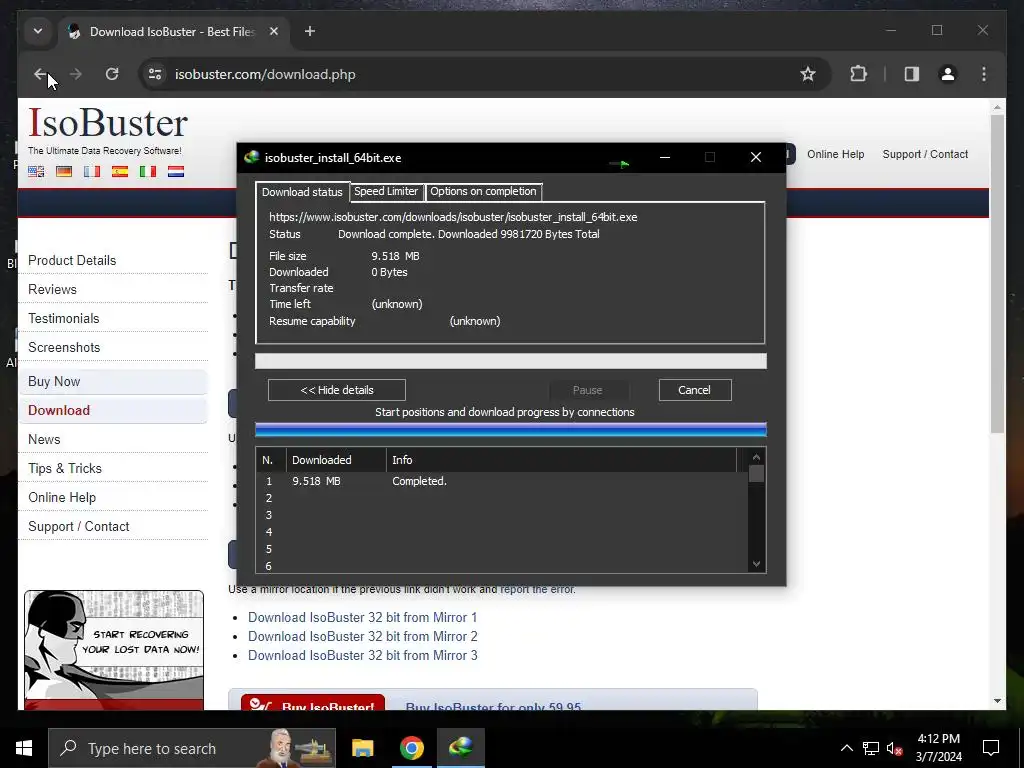
Task: Open Reviews in the sidebar
Action: pyautogui.click(x=52, y=289)
